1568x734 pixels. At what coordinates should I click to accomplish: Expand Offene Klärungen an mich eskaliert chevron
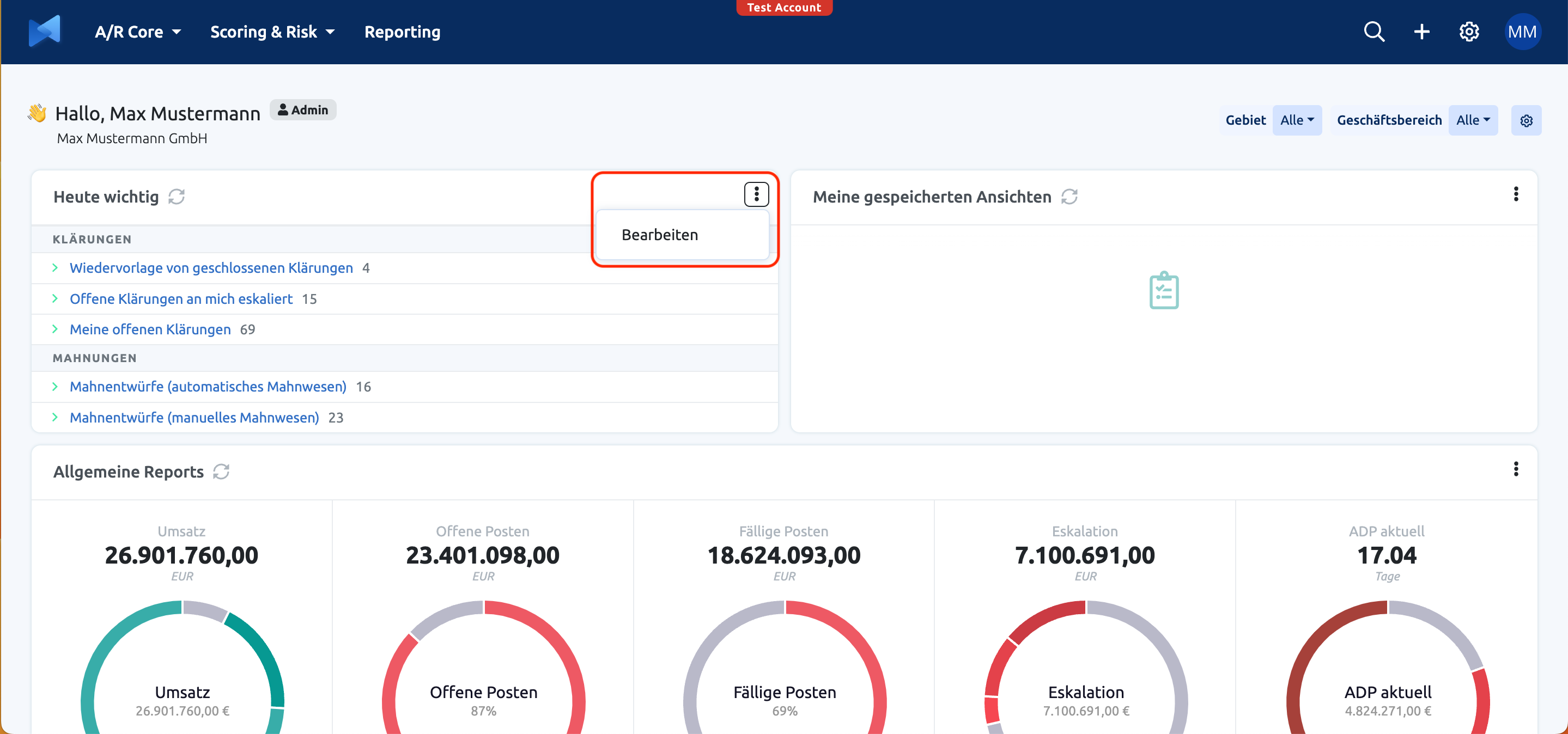tap(56, 298)
